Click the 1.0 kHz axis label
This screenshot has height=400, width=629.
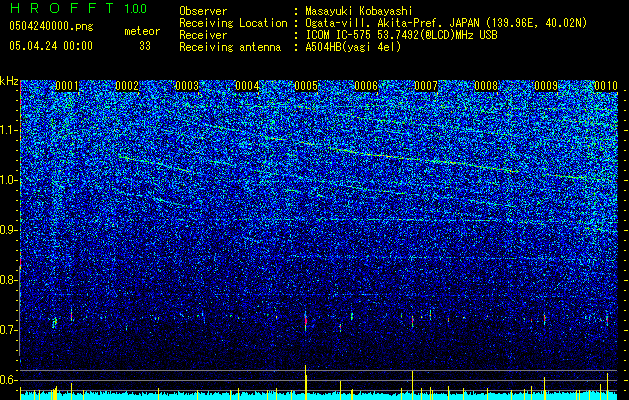[9, 180]
